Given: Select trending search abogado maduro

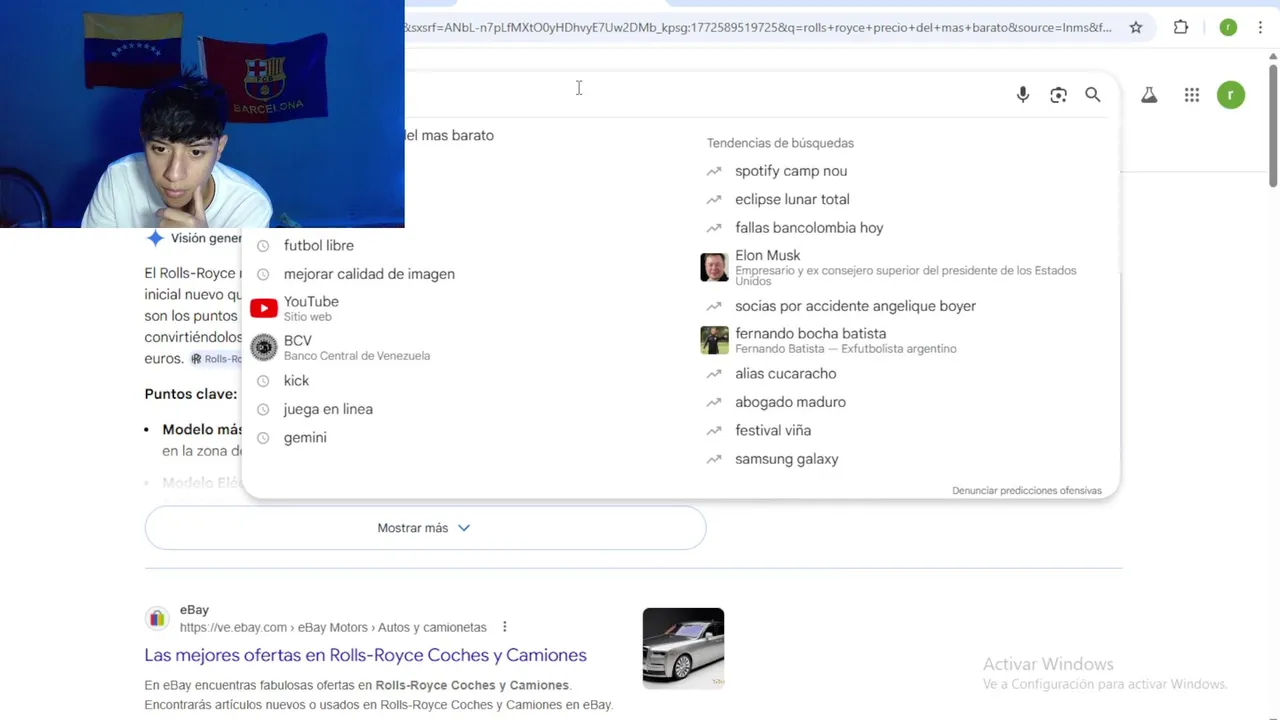Looking at the screenshot, I should [790, 402].
